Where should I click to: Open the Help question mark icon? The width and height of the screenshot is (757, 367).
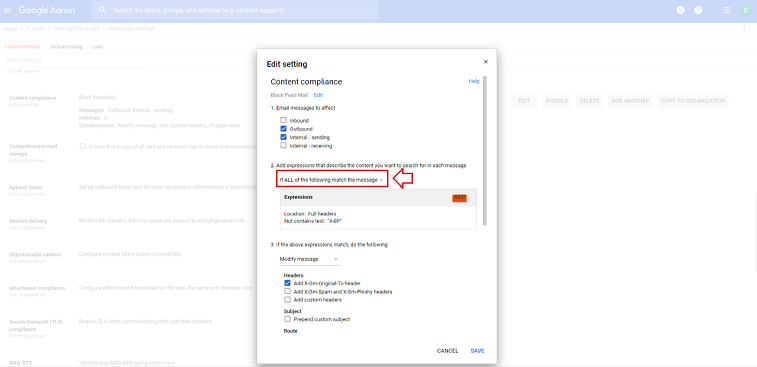tap(698, 10)
